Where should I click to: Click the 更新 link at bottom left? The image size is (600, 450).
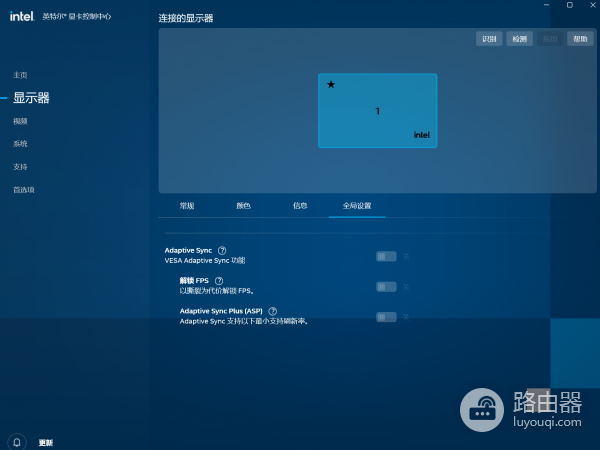(x=46, y=443)
